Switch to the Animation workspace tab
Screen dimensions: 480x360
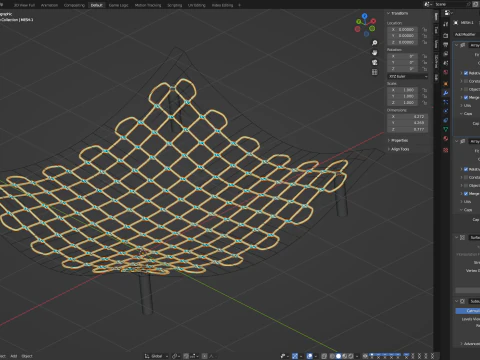(x=49, y=5)
